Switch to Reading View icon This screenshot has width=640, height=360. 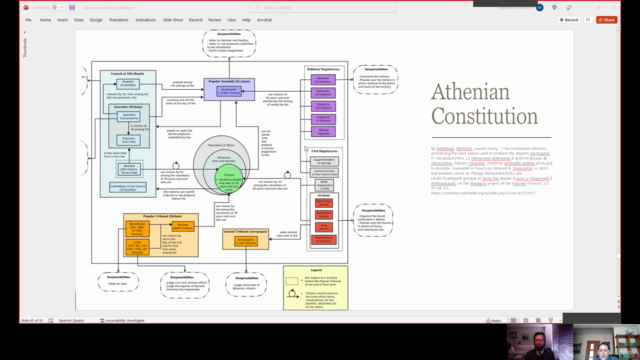(538, 320)
